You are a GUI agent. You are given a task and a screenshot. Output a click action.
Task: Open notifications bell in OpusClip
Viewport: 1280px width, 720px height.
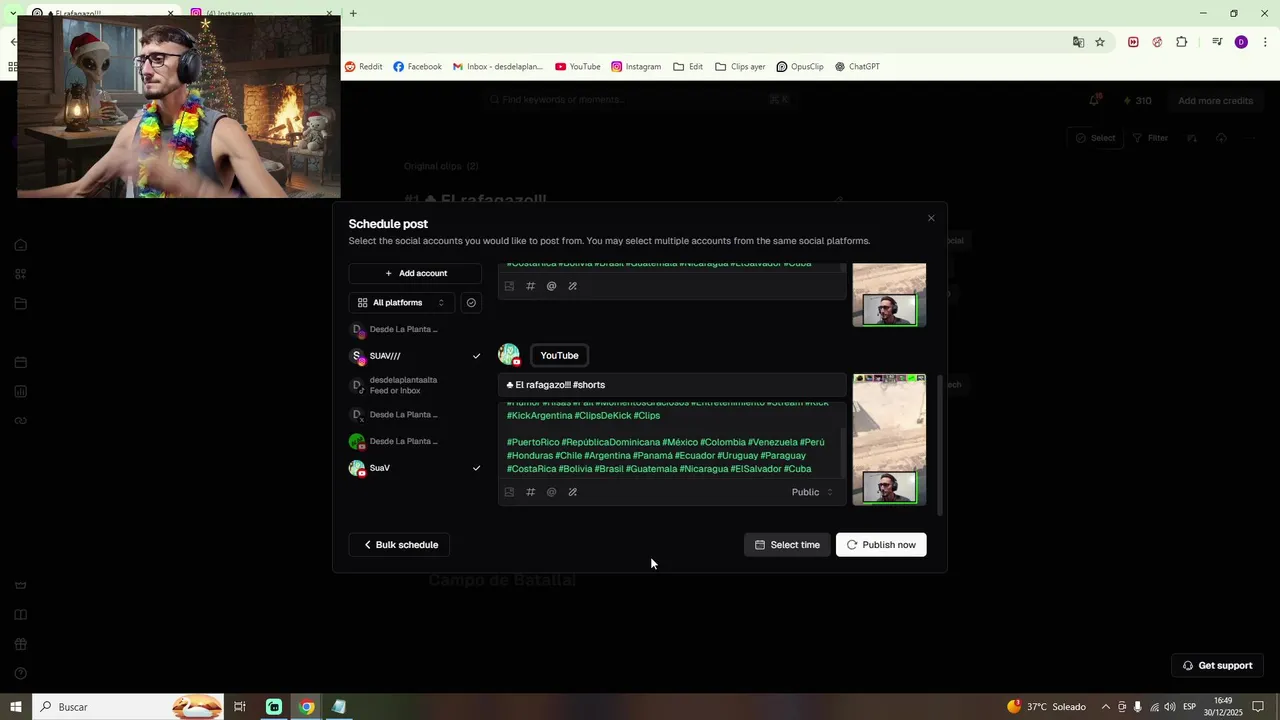1094,100
